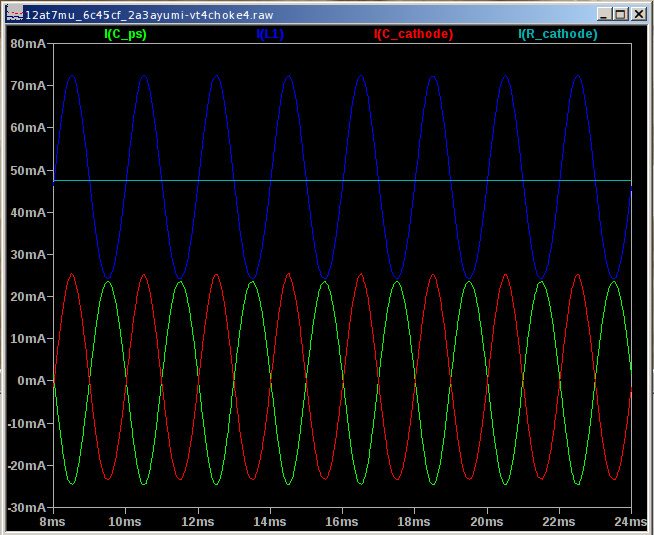
Task: Click the 10ms time axis label
Action: click(x=125, y=522)
